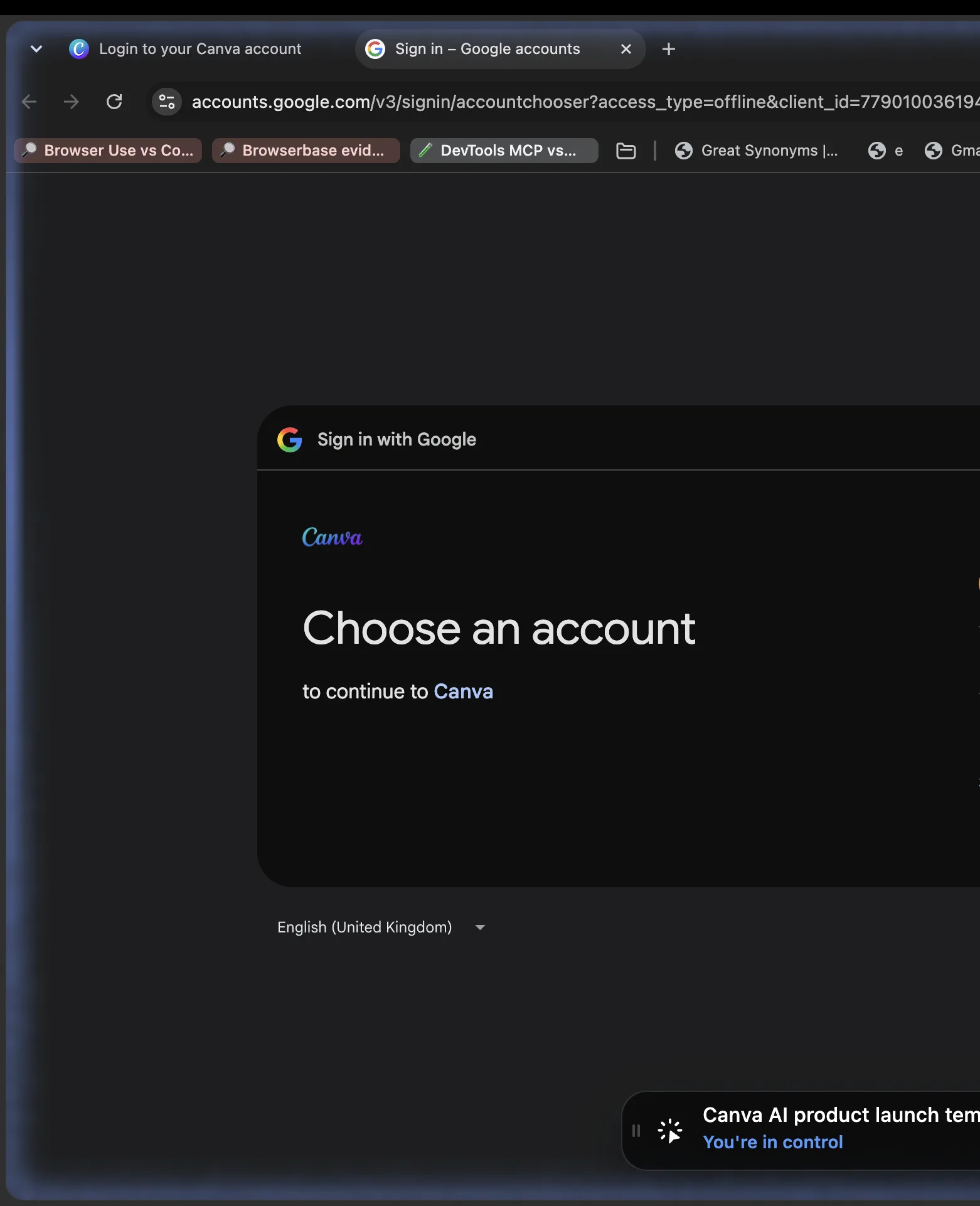
Task: Click the Sign in with Google text
Action: [397, 440]
